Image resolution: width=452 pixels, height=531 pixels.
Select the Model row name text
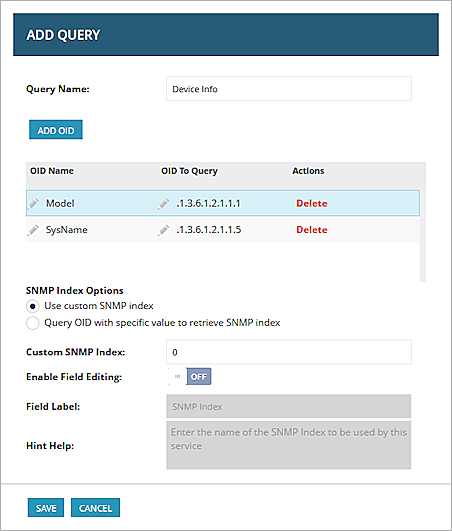point(60,204)
